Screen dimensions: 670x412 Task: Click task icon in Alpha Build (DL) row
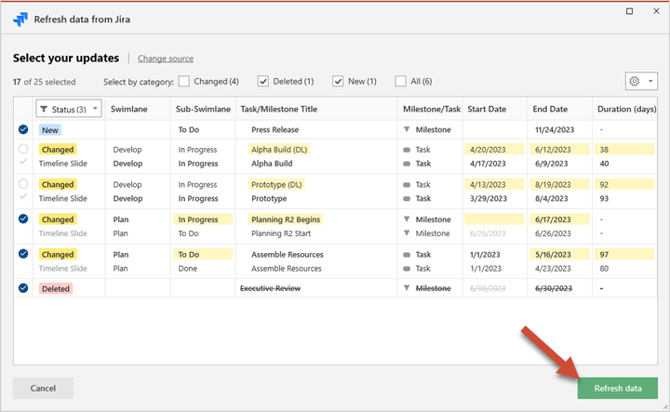[407, 149]
